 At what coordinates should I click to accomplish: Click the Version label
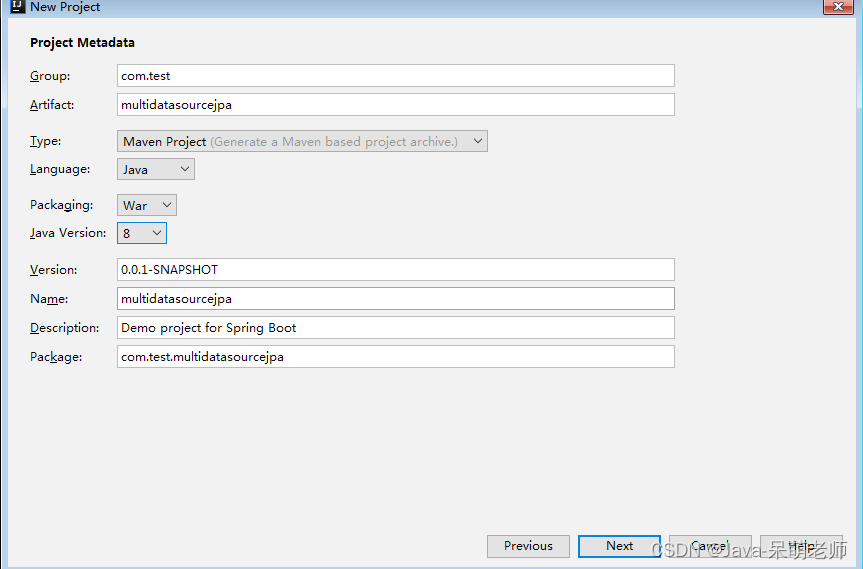point(53,270)
